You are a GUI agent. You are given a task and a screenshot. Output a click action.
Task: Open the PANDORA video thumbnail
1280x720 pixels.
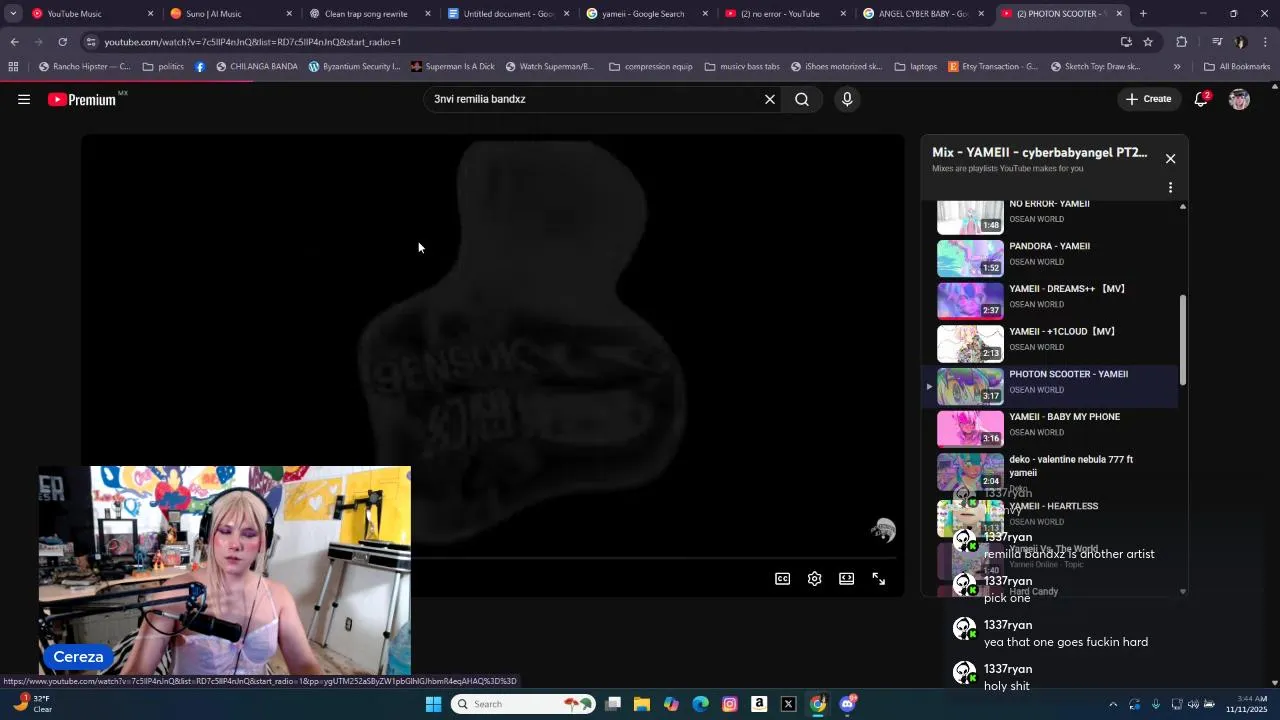point(970,258)
